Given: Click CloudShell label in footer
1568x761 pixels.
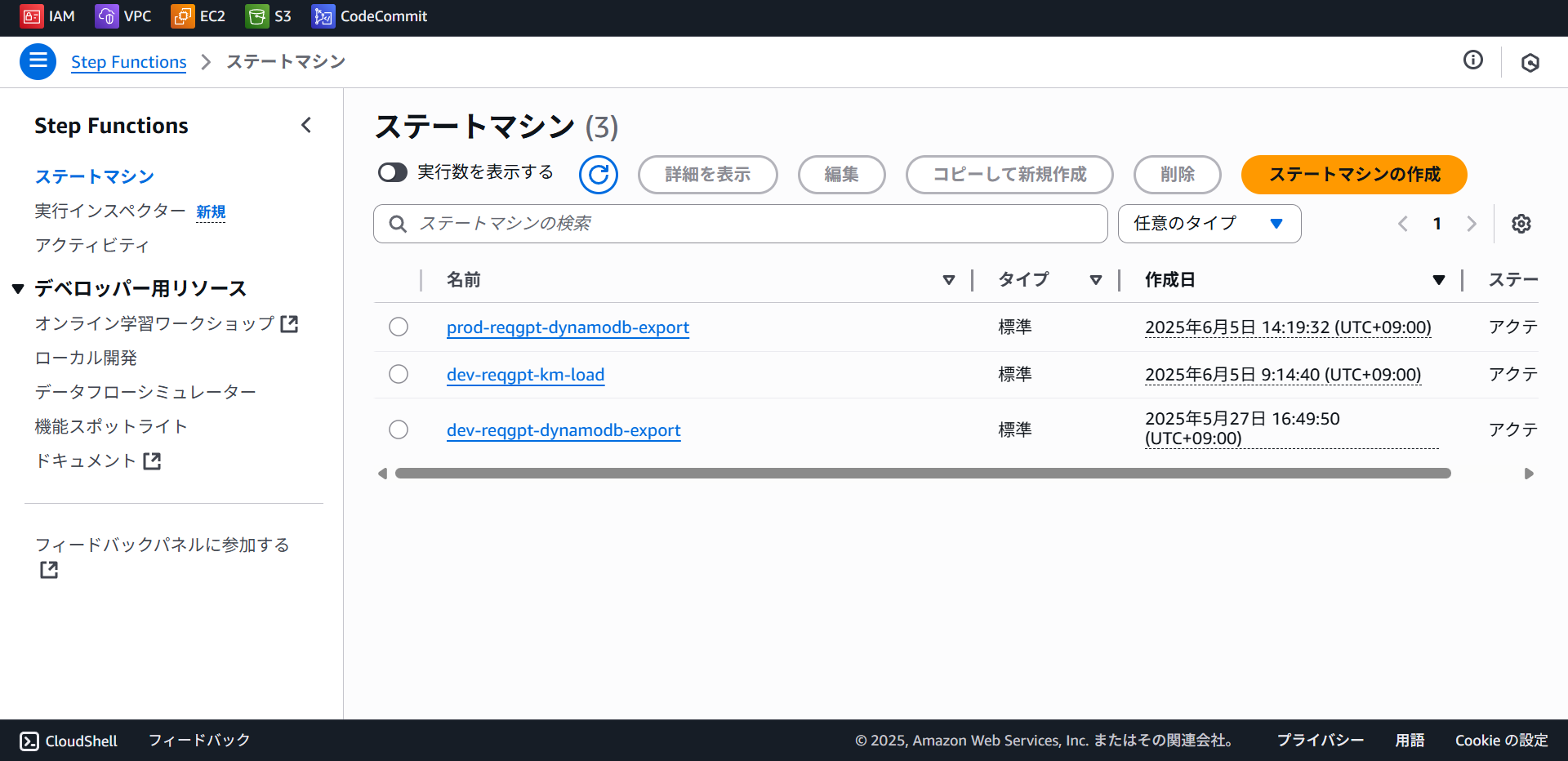Looking at the screenshot, I should tap(81, 741).
